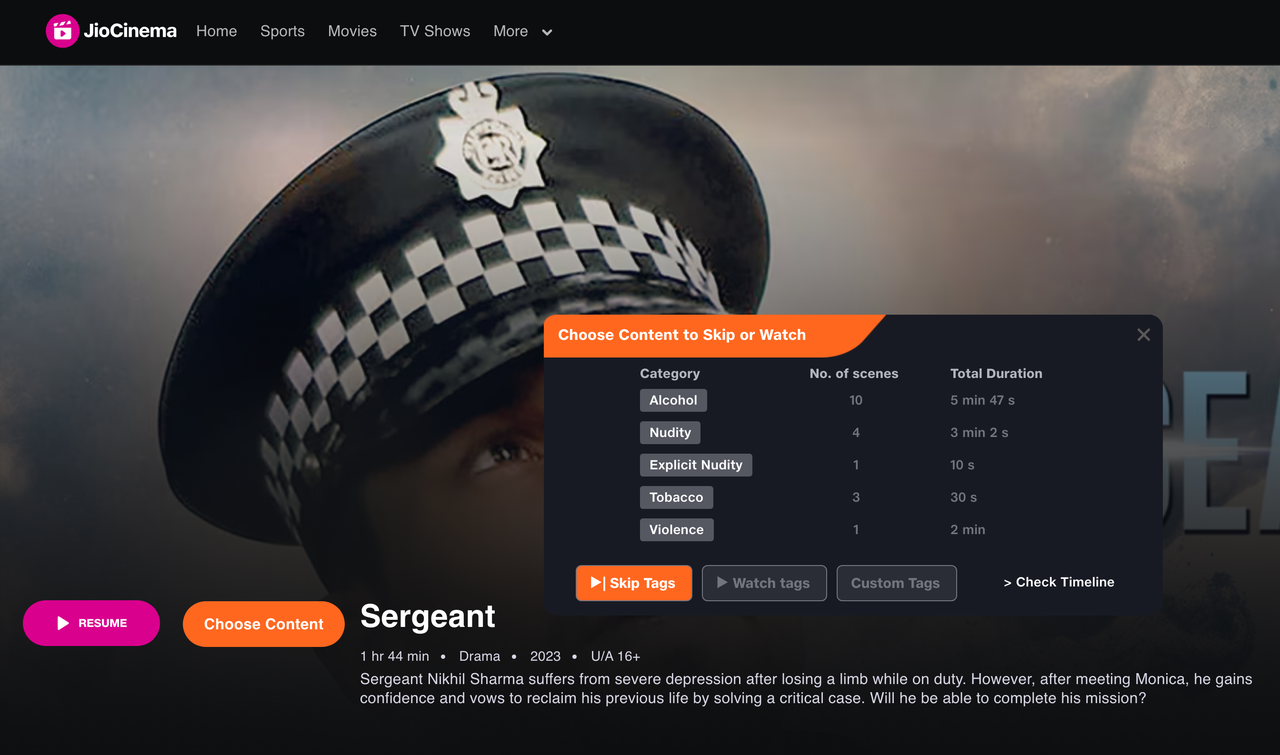The image size is (1280, 755).
Task: Toggle the Explicit Nudity tag
Action: click(696, 465)
